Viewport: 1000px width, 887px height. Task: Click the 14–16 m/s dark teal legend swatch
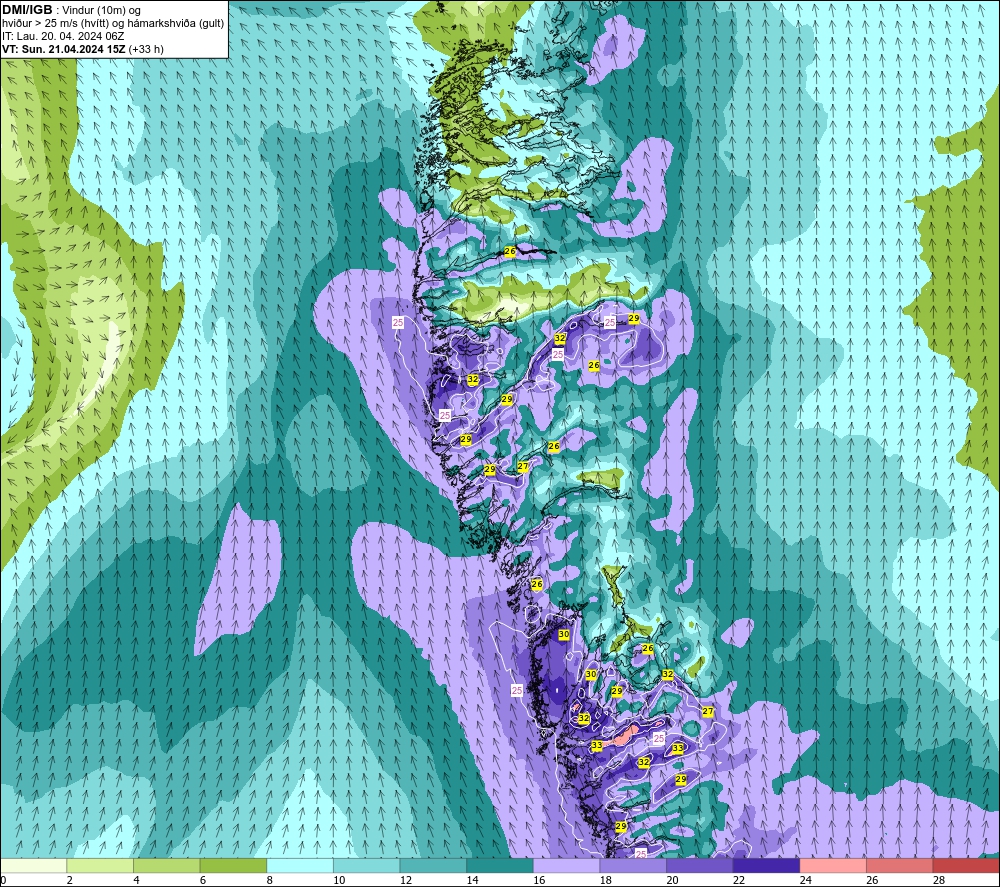pos(500,866)
